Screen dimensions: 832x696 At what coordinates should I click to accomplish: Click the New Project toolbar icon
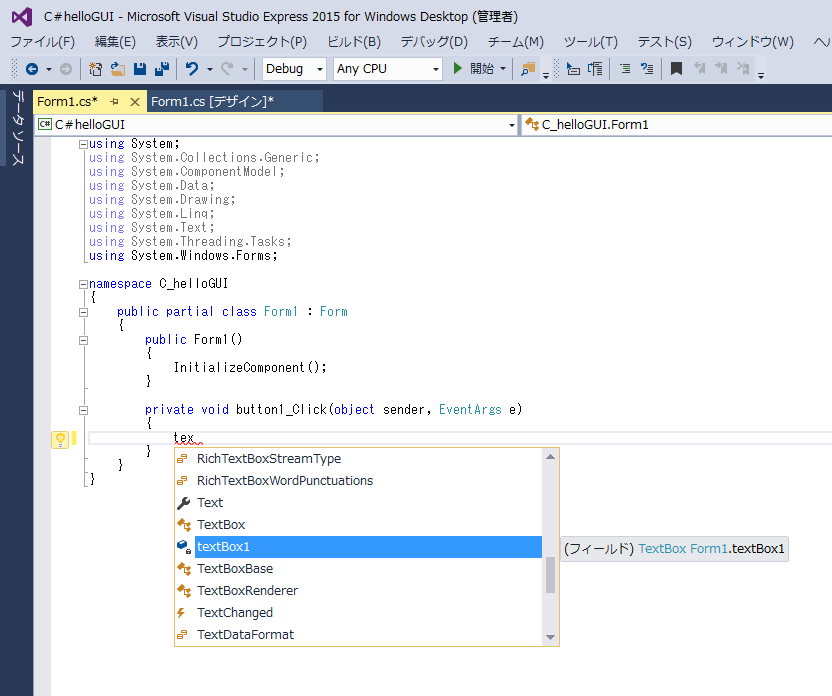tap(96, 69)
